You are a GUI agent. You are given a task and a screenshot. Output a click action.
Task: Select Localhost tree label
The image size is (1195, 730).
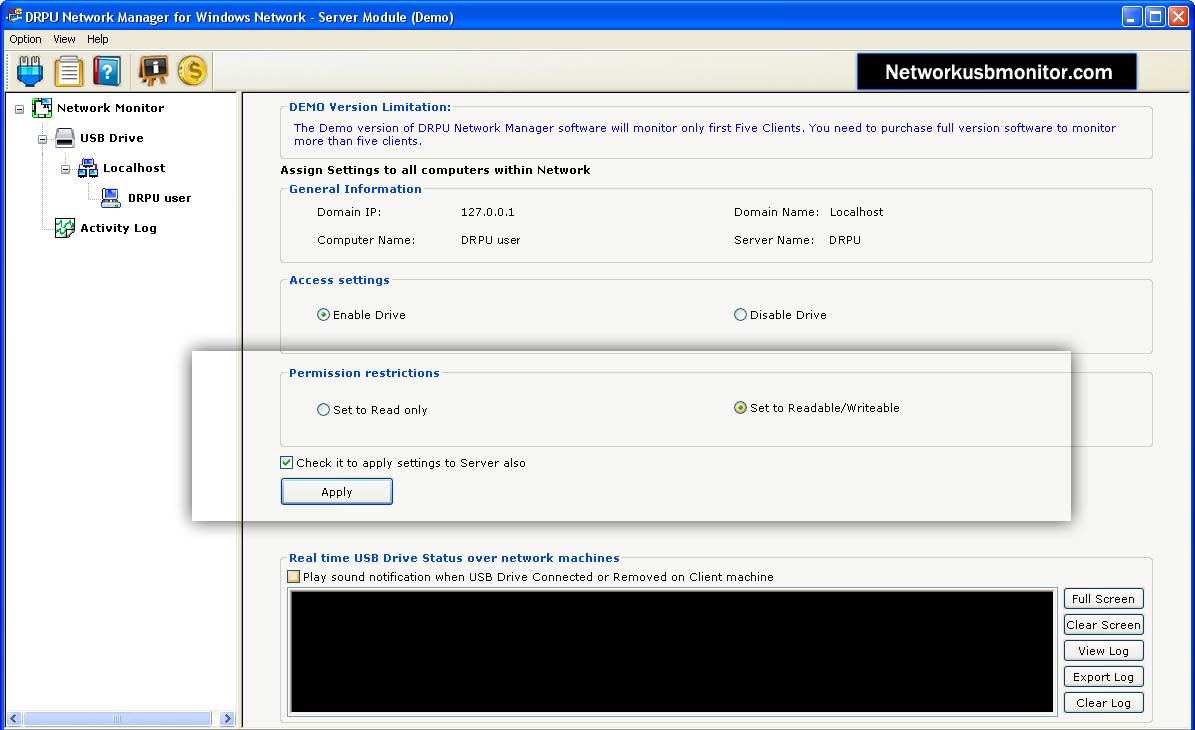point(134,168)
